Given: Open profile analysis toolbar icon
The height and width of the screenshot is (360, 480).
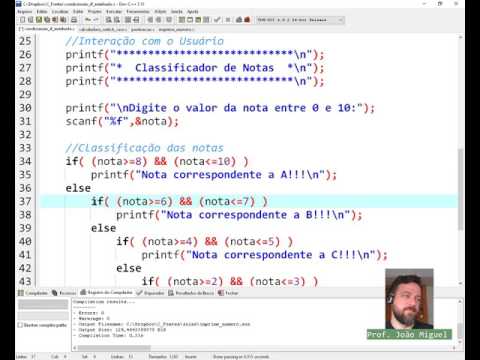Looking at the screenshot, I should click(x=239, y=20).
